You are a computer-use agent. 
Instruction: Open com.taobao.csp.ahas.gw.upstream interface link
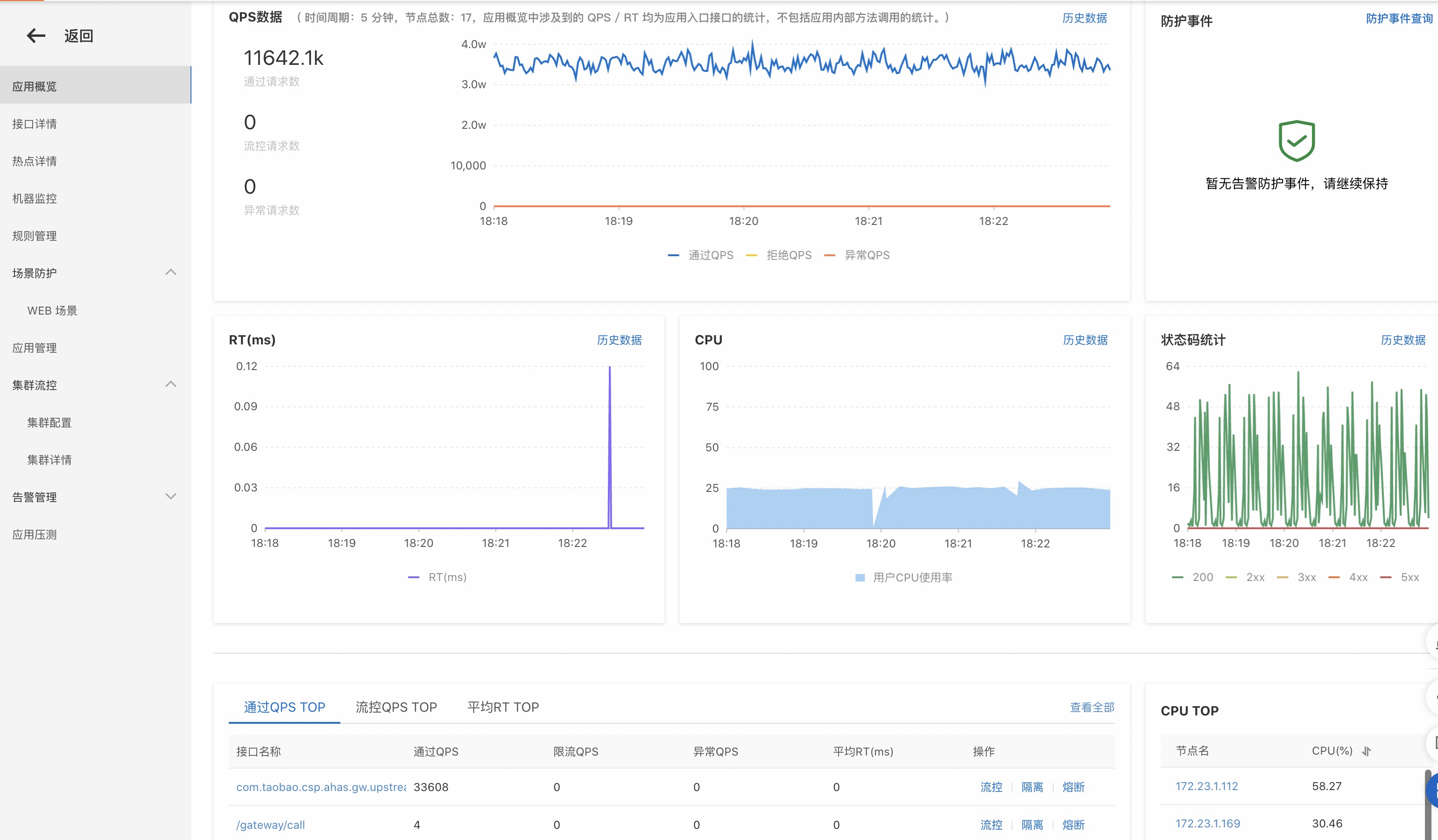click(321, 787)
